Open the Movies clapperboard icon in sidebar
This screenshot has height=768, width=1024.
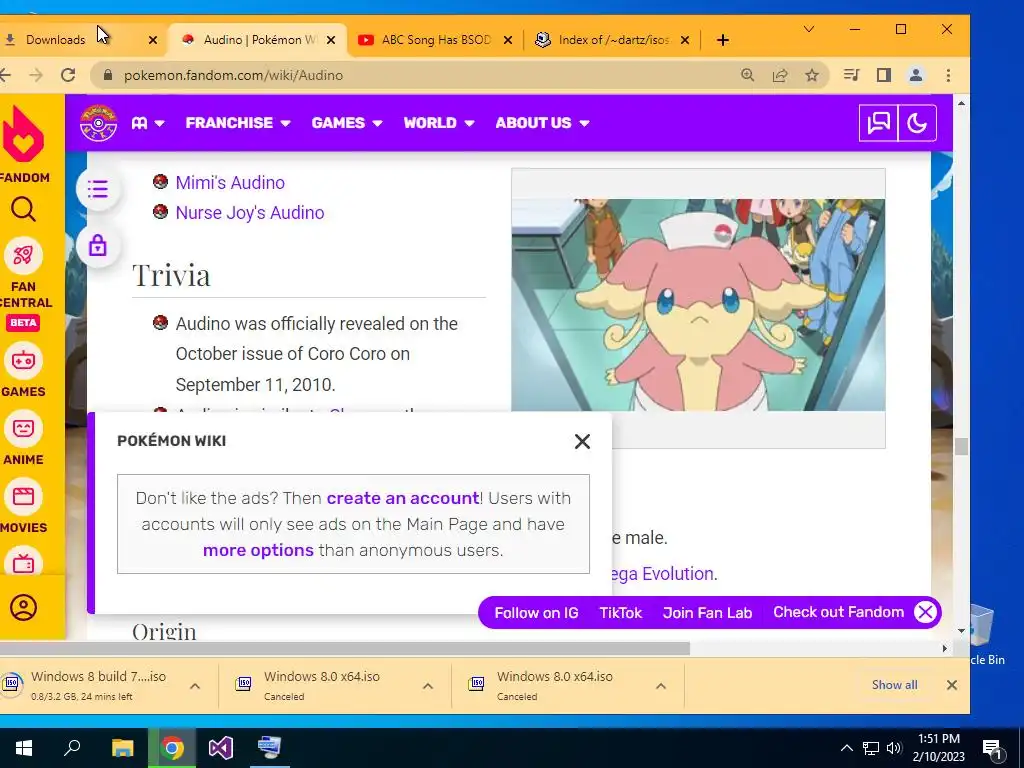point(23,496)
